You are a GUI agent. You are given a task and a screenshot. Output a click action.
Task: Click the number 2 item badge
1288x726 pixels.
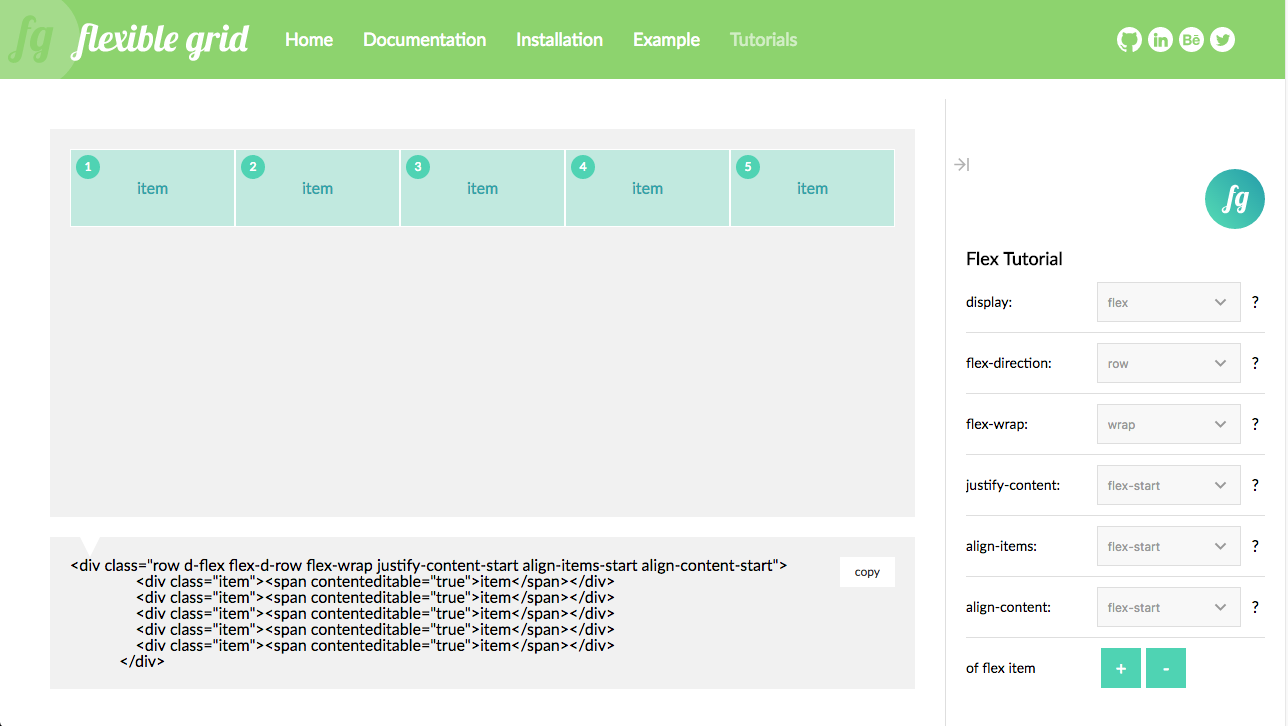tap(253, 167)
